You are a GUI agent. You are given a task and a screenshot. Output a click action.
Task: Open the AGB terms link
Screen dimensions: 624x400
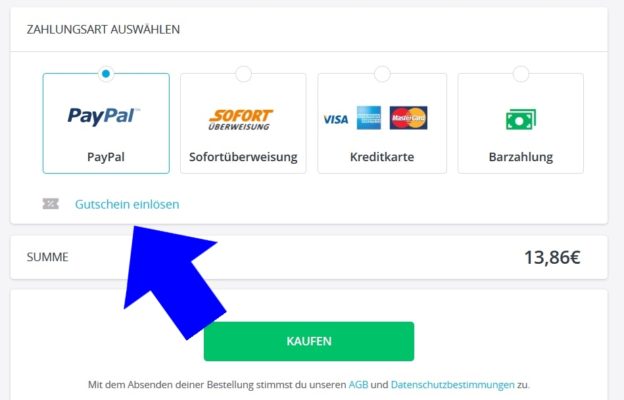358,385
